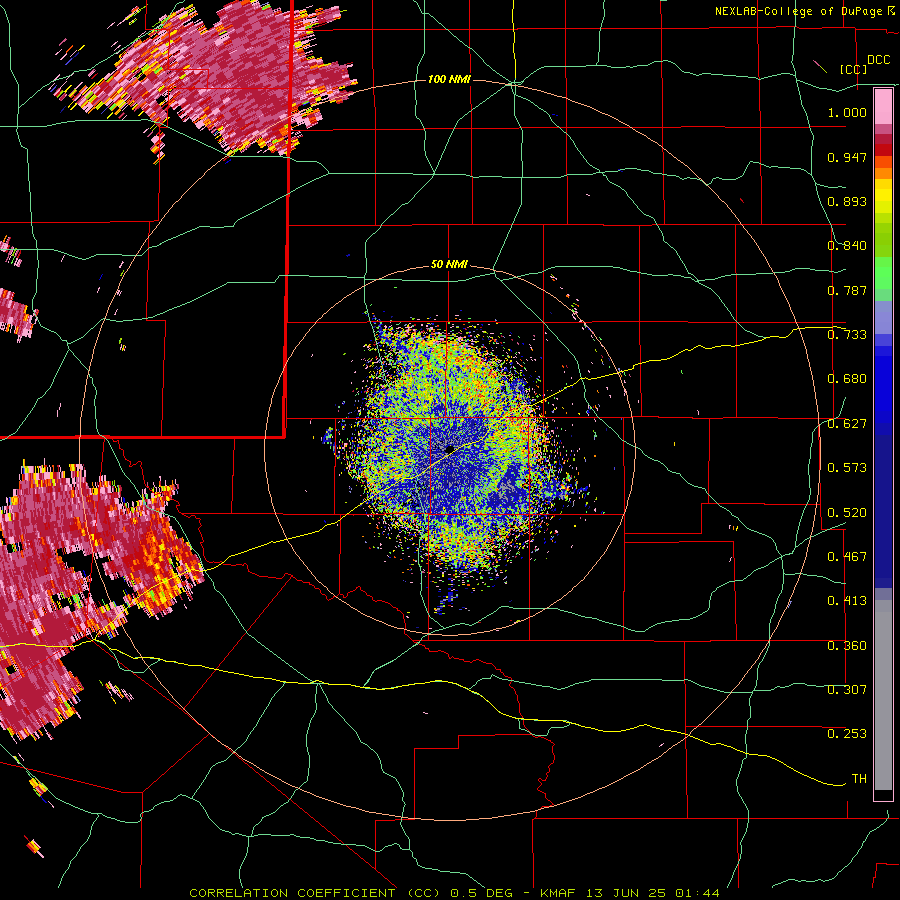Select the 0.360 scale value

pos(847,646)
